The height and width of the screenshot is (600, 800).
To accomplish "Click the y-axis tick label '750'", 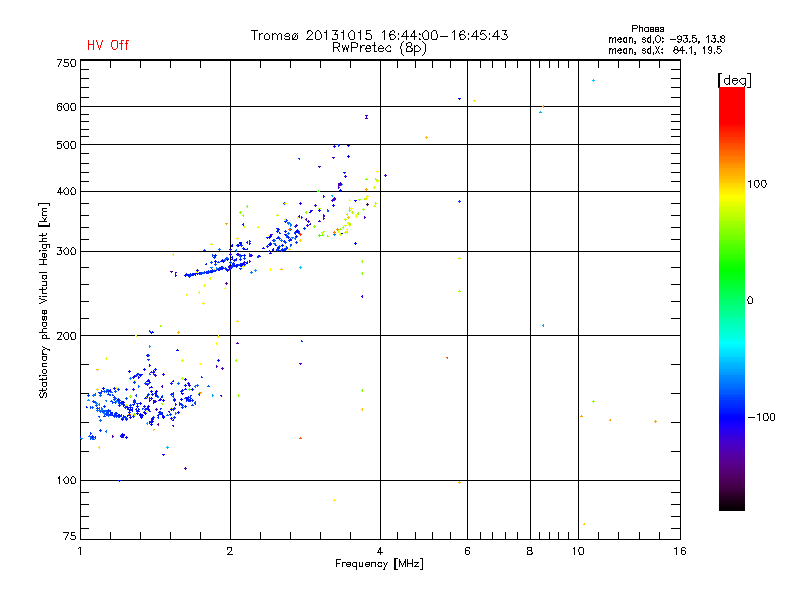I will tap(66, 63).
